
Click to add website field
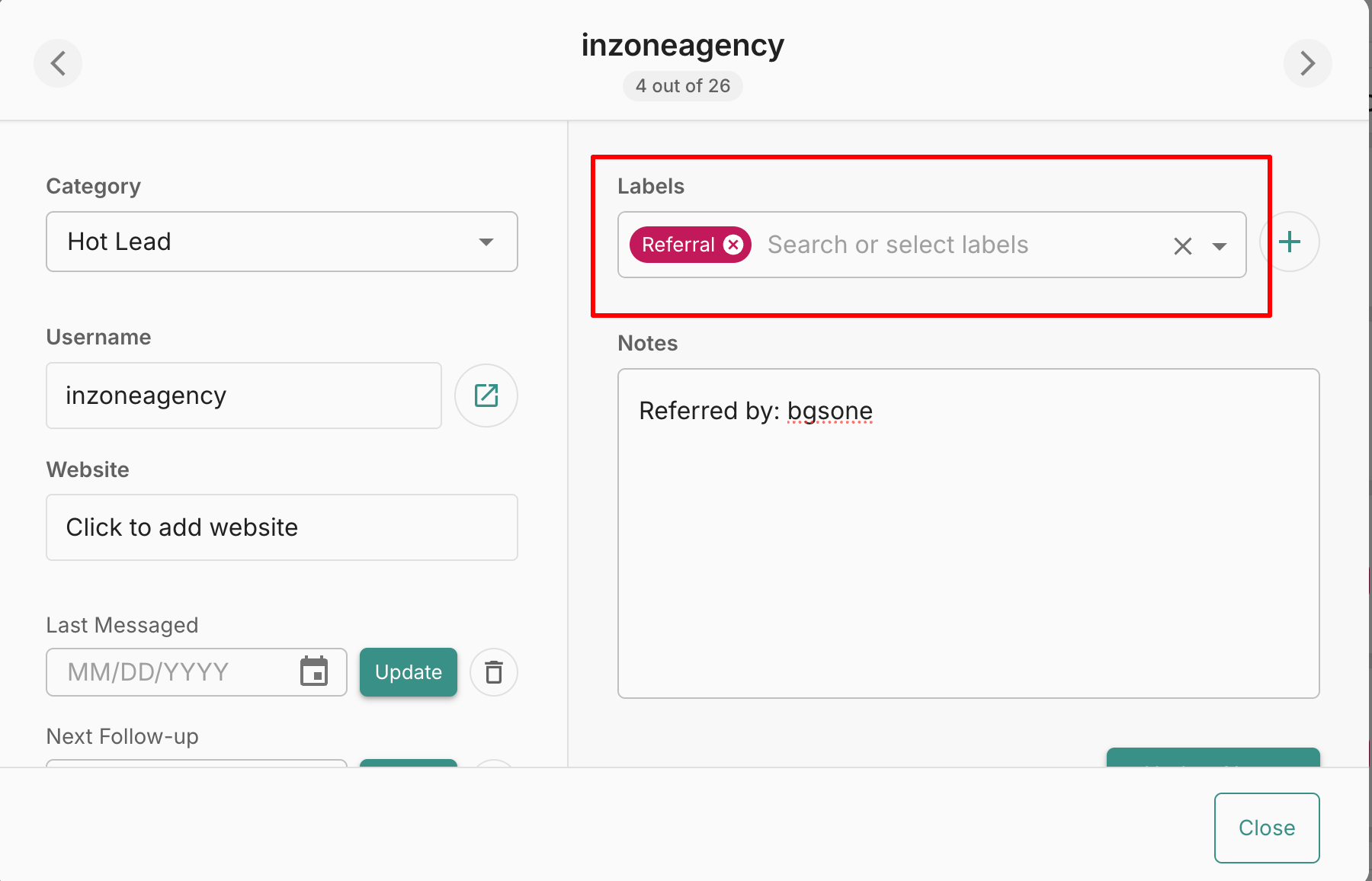click(282, 527)
